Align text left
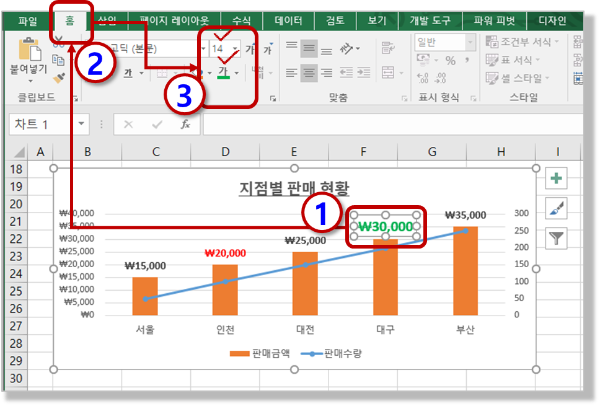Image resolution: width=600 pixels, height=405 pixels. [x=292, y=73]
